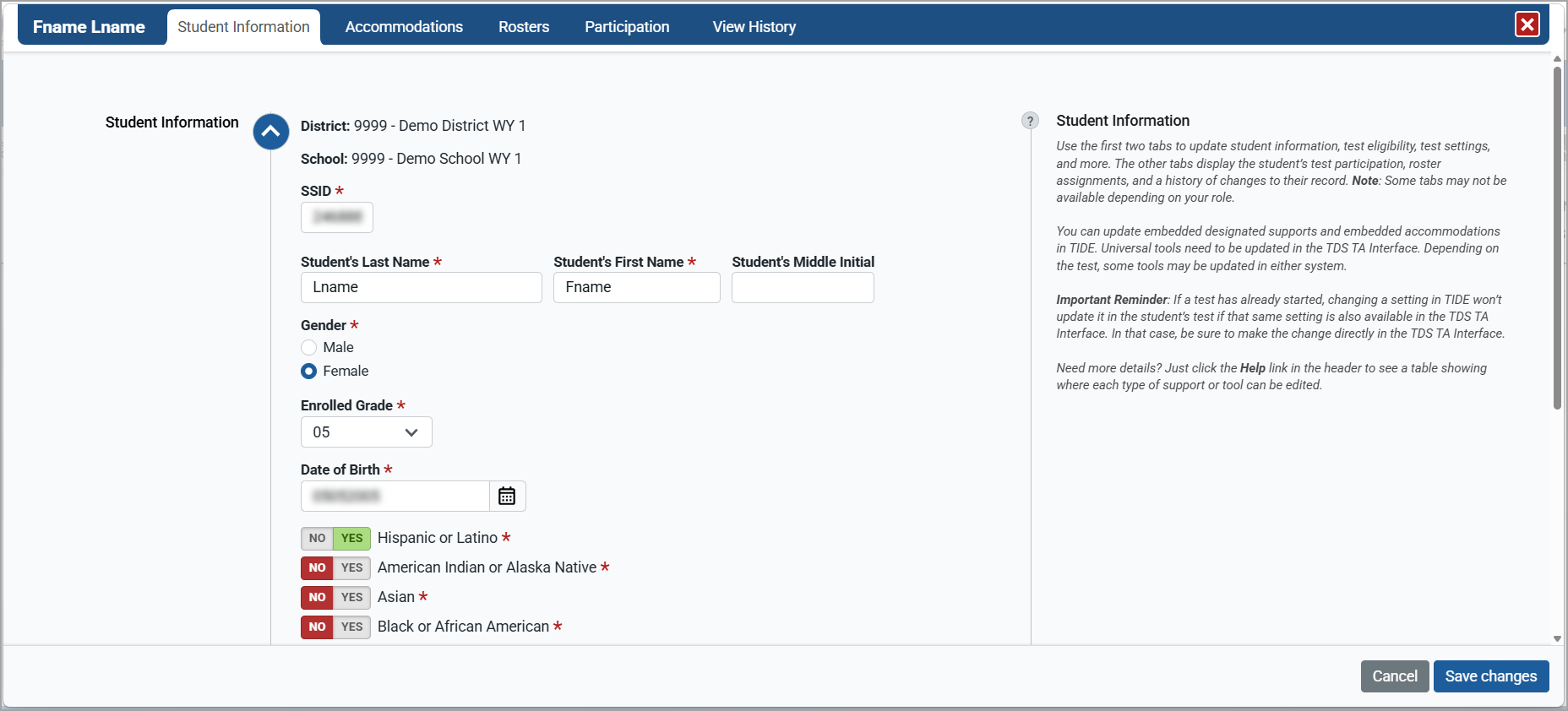Select the Male gender option
1568x711 pixels.
(309, 348)
